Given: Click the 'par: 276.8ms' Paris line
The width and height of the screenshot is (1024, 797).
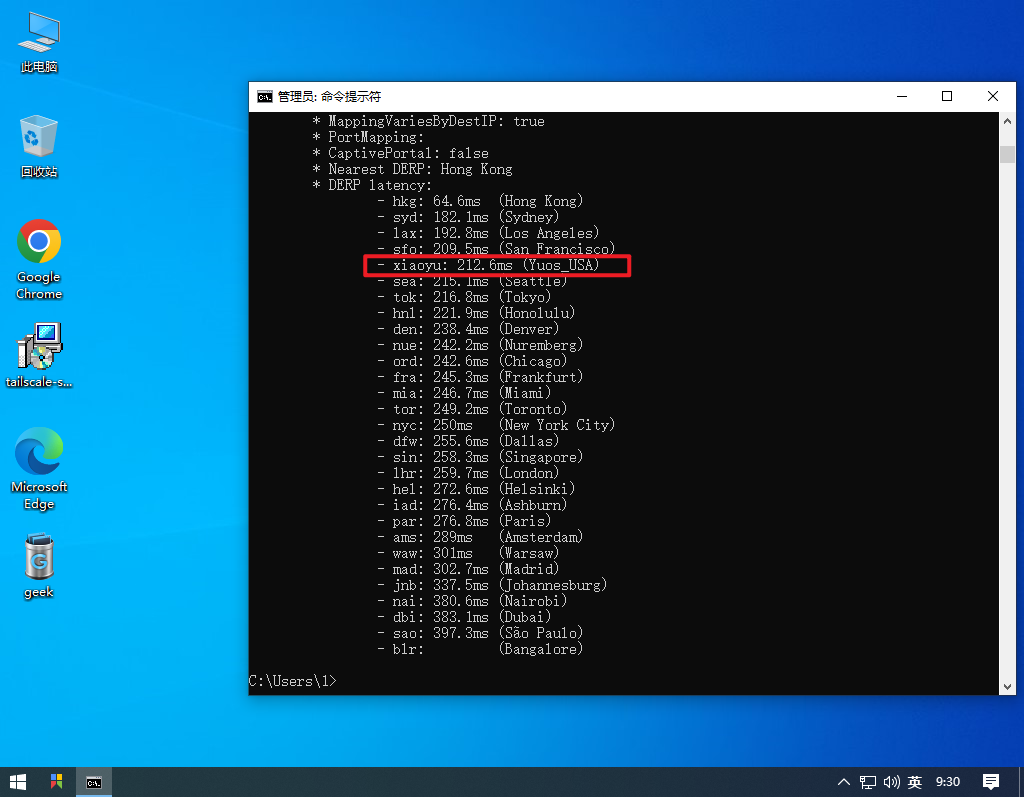Looking at the screenshot, I should (x=464, y=521).
